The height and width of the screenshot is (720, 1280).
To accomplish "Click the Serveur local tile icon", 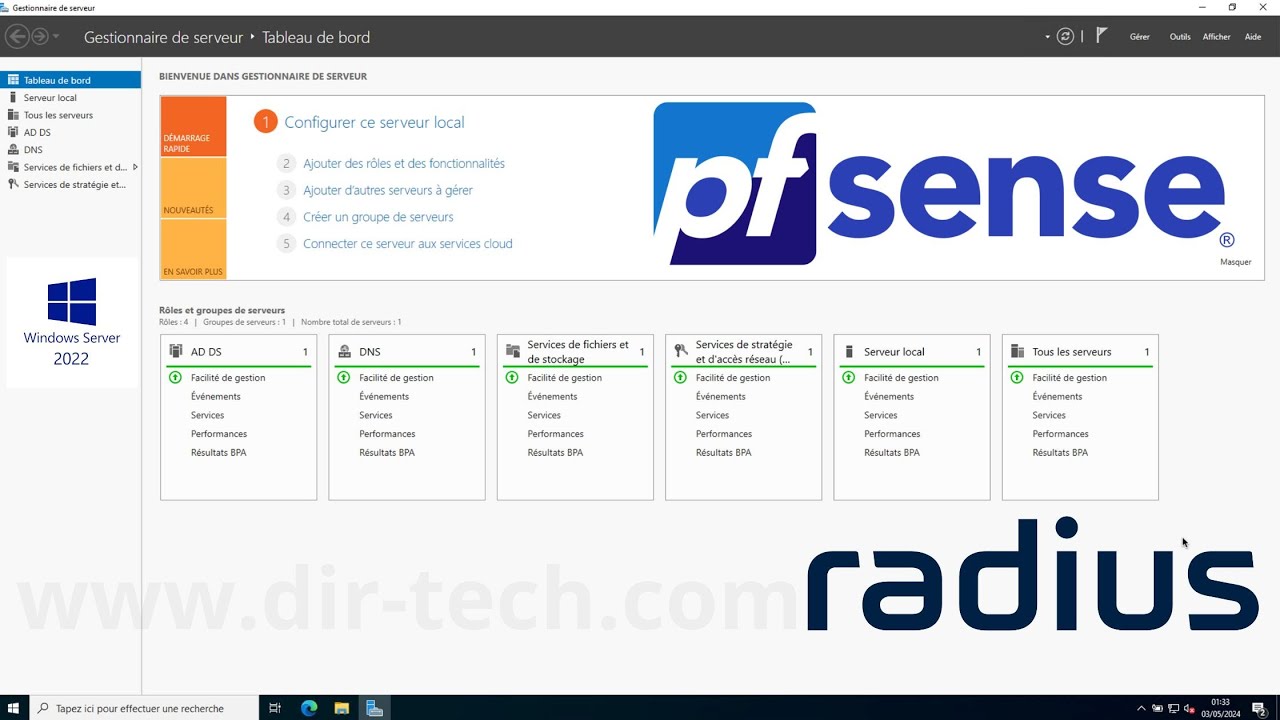I will coord(849,351).
